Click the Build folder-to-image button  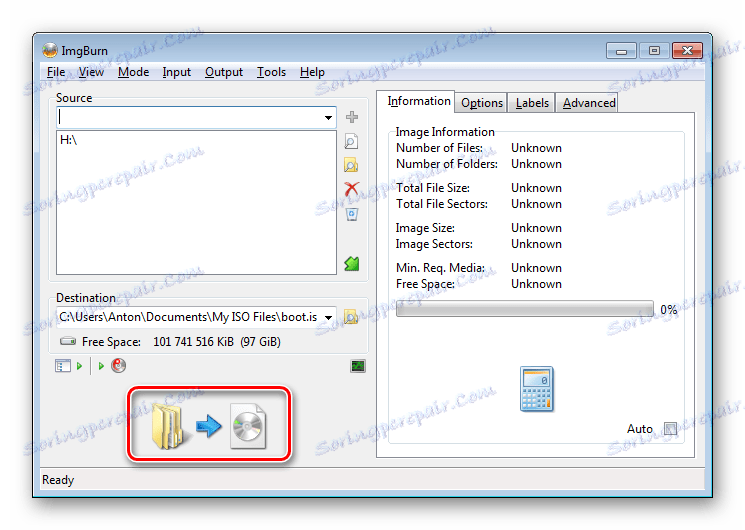click(209, 424)
